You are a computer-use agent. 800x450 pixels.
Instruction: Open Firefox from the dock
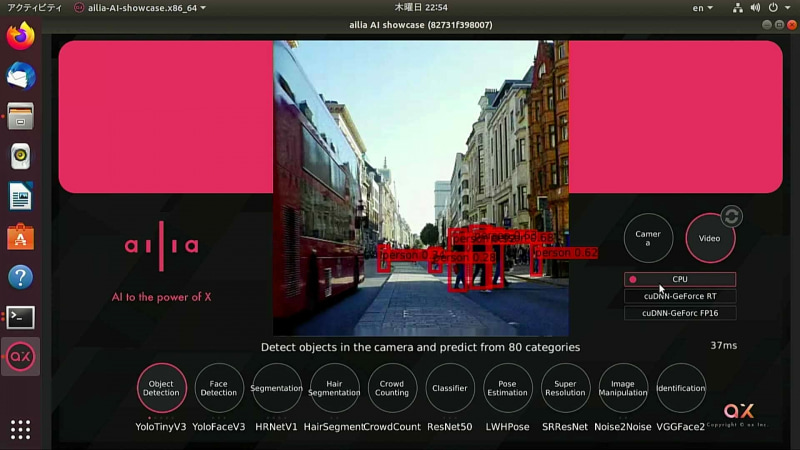20,36
